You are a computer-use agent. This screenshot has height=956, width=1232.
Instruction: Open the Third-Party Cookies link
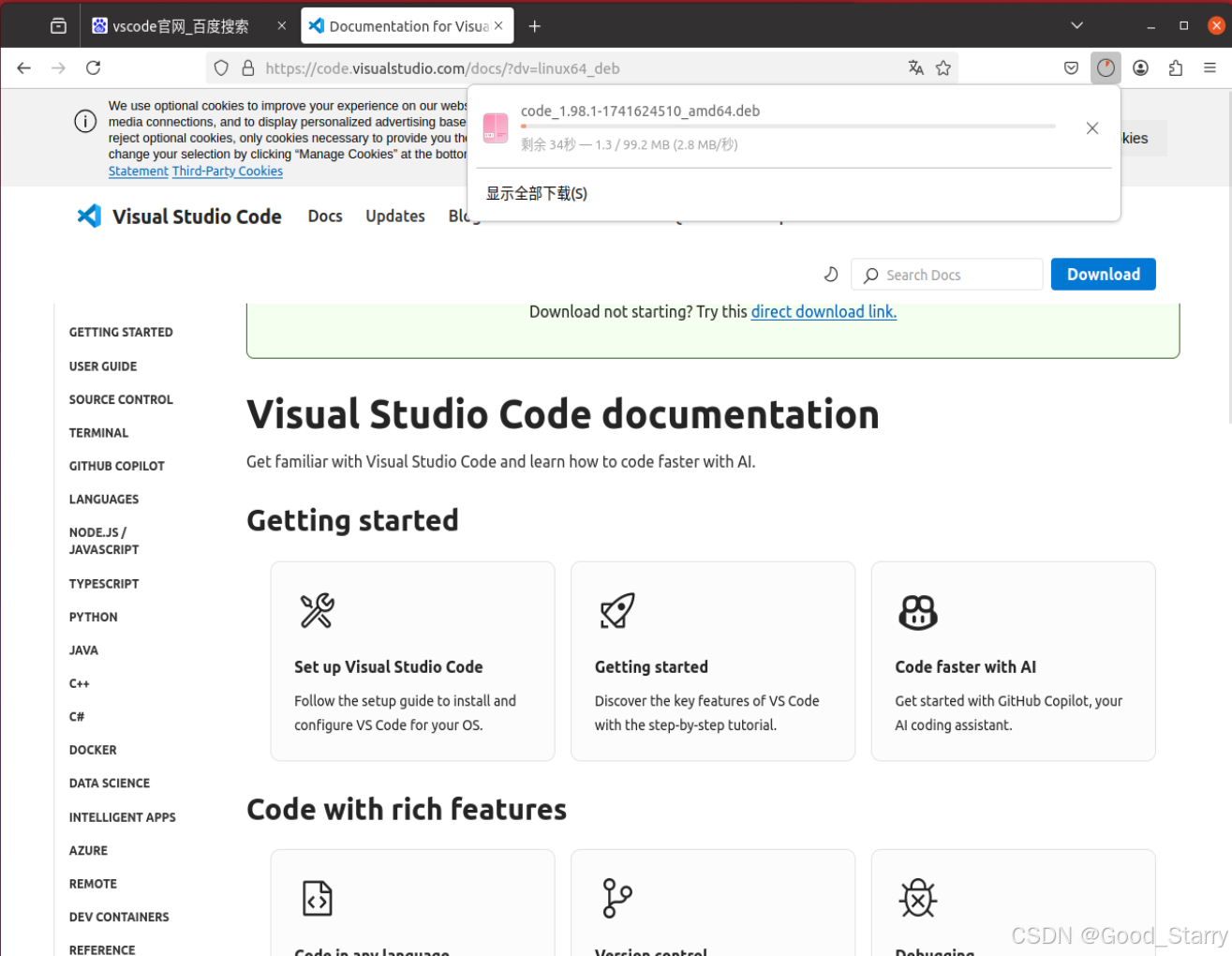(228, 171)
